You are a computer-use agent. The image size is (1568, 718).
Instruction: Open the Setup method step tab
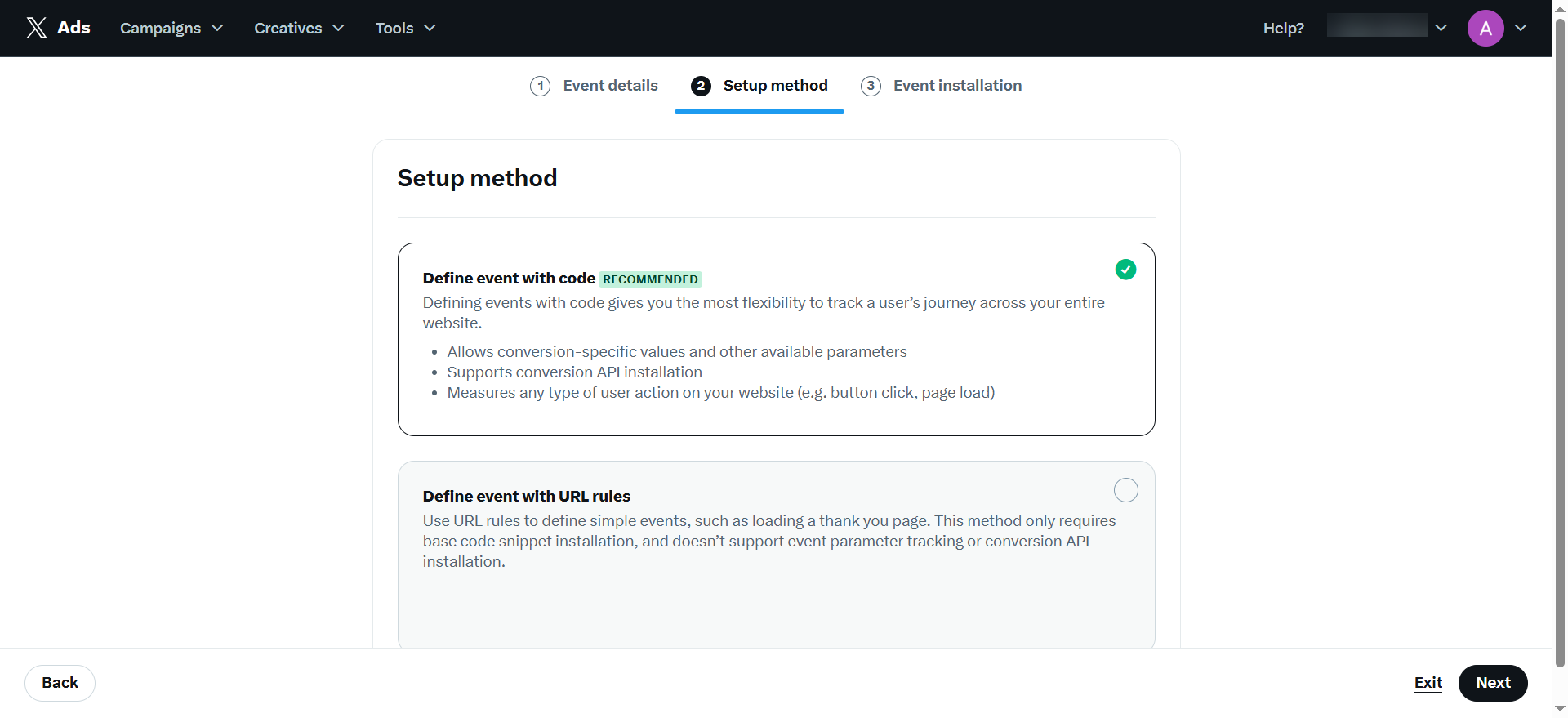(775, 86)
